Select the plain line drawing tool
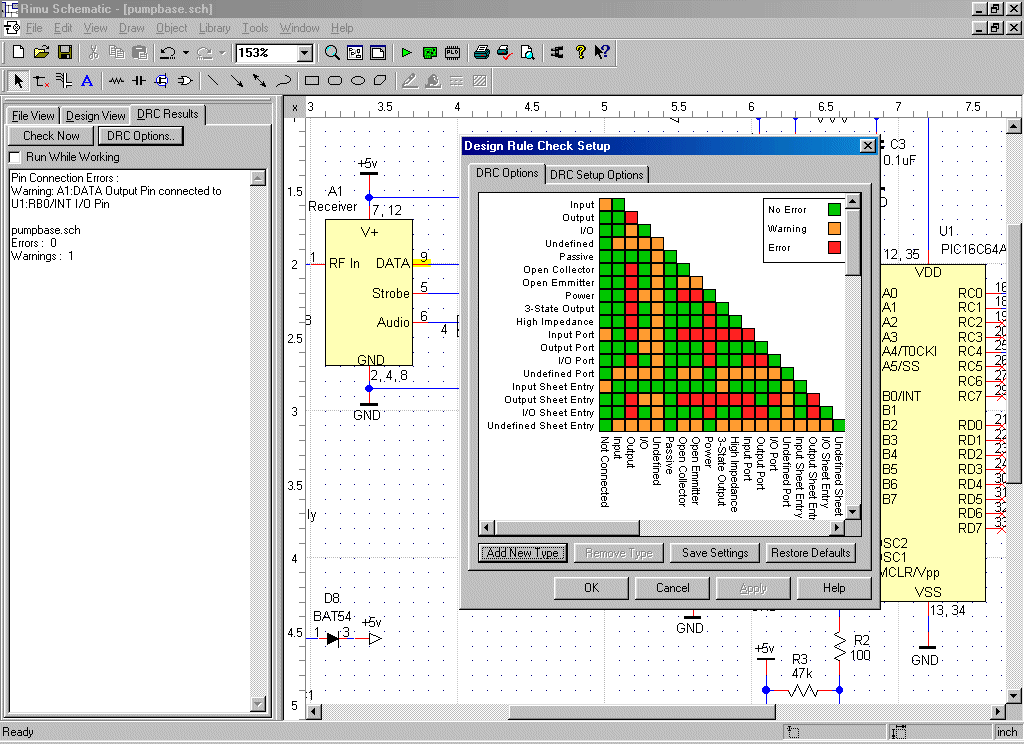Viewport: 1024px width, 744px height. click(213, 81)
